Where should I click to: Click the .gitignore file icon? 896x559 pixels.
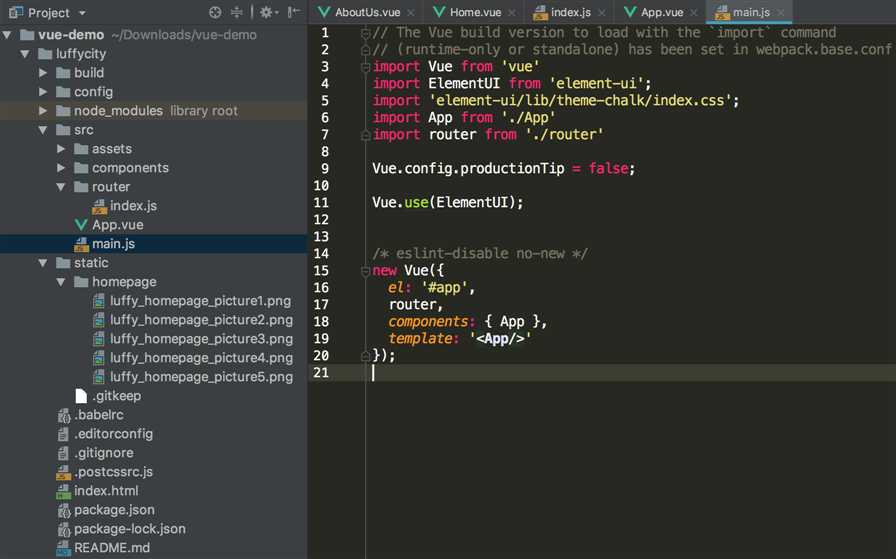[x=63, y=453]
